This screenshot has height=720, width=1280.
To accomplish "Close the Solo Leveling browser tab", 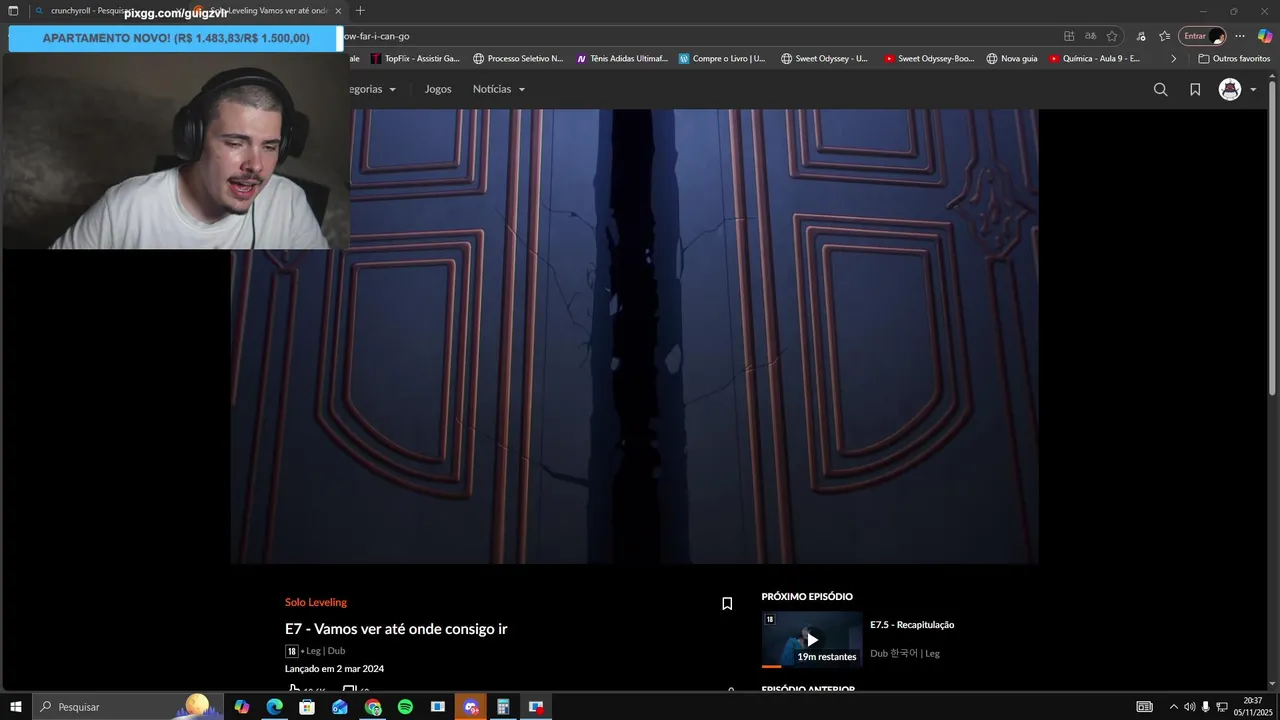I will [x=338, y=11].
